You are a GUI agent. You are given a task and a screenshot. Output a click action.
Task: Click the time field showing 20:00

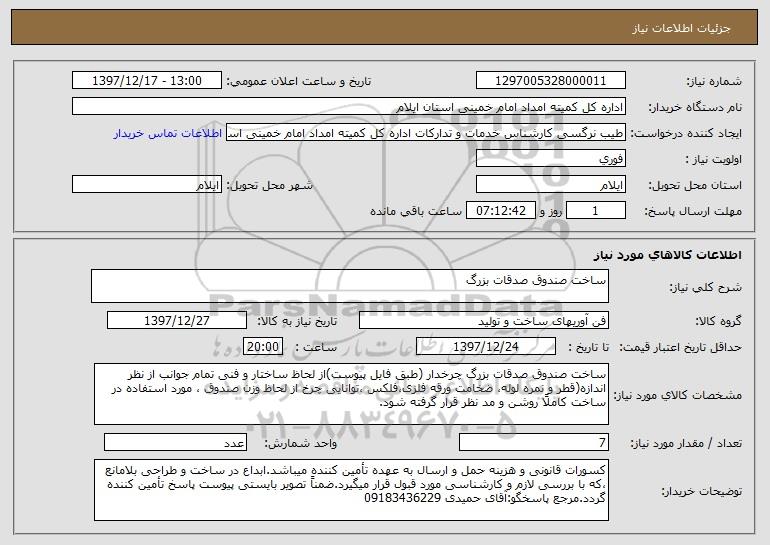[x=263, y=347]
